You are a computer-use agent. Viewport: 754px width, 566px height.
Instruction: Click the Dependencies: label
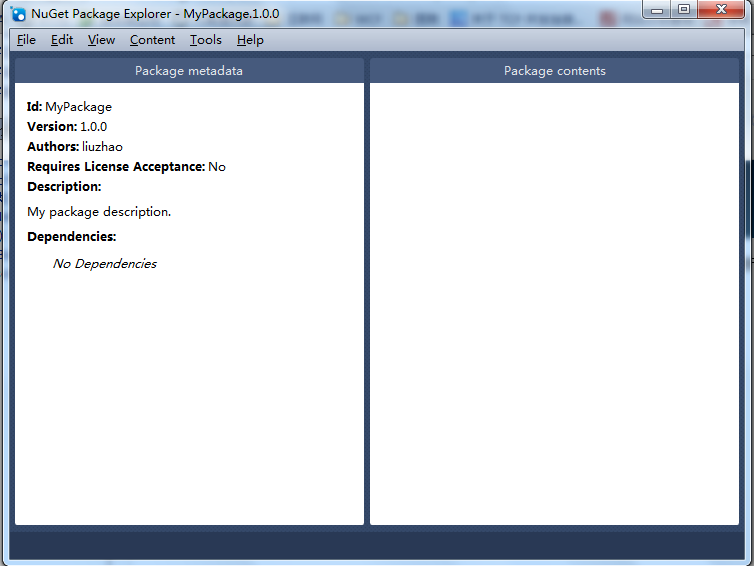(x=72, y=237)
